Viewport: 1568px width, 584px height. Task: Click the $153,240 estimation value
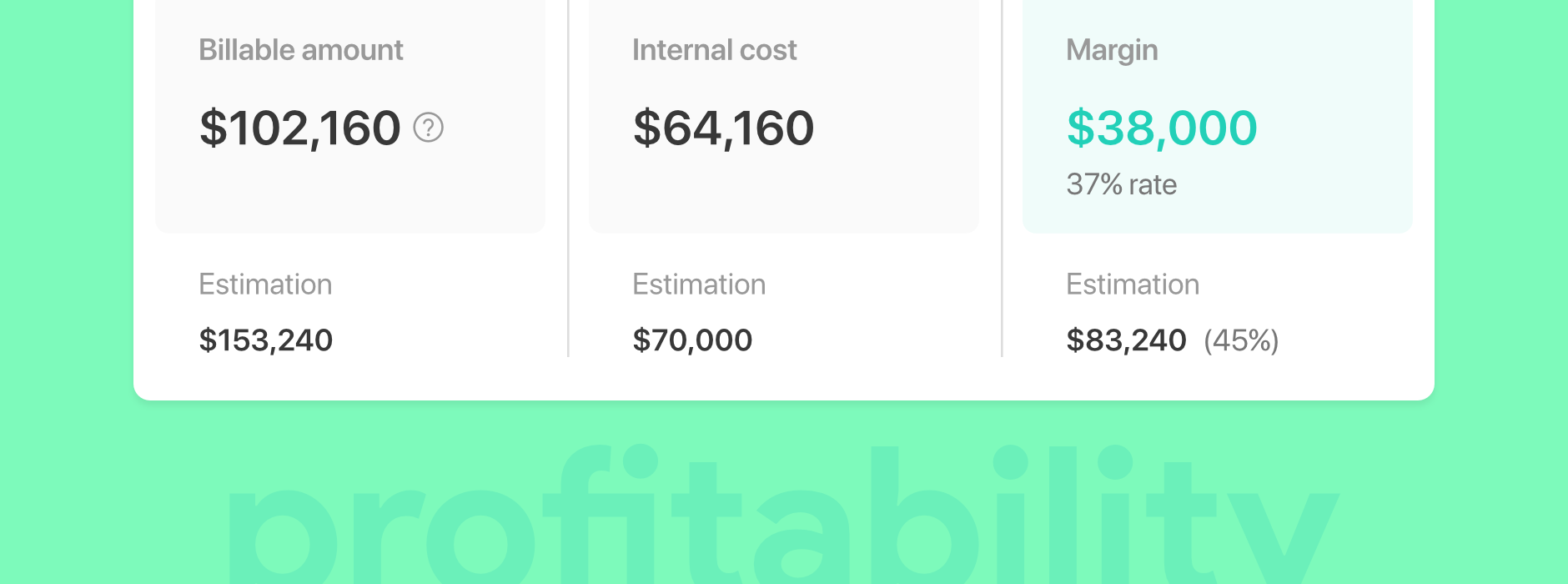click(266, 340)
